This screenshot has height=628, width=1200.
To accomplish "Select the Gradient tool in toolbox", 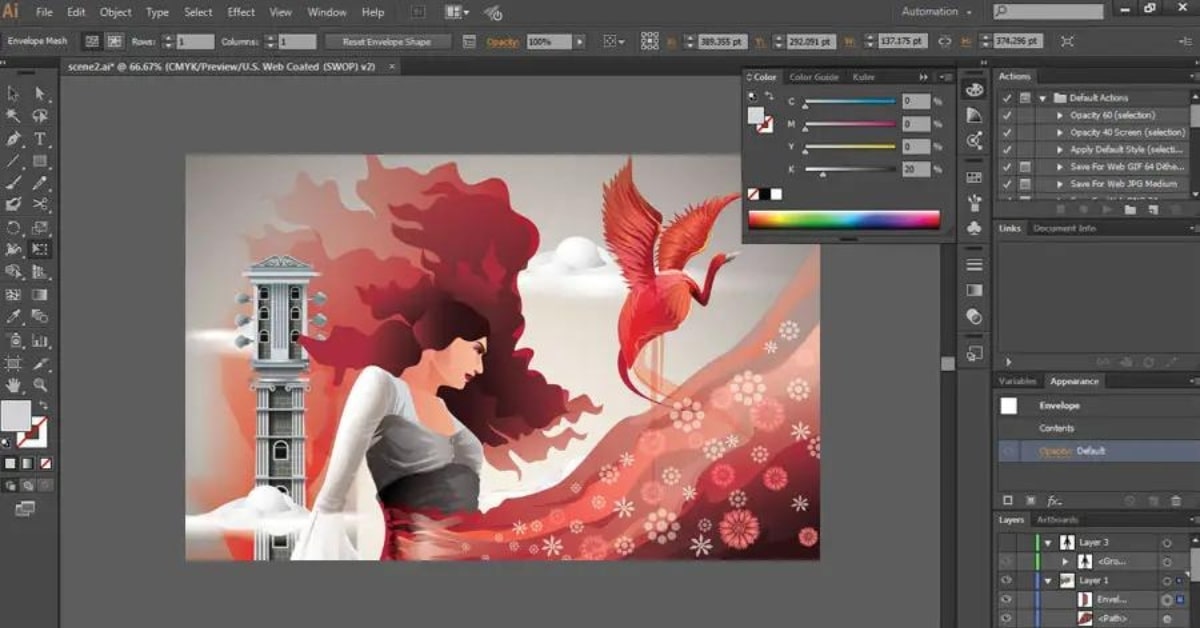I will coord(40,295).
